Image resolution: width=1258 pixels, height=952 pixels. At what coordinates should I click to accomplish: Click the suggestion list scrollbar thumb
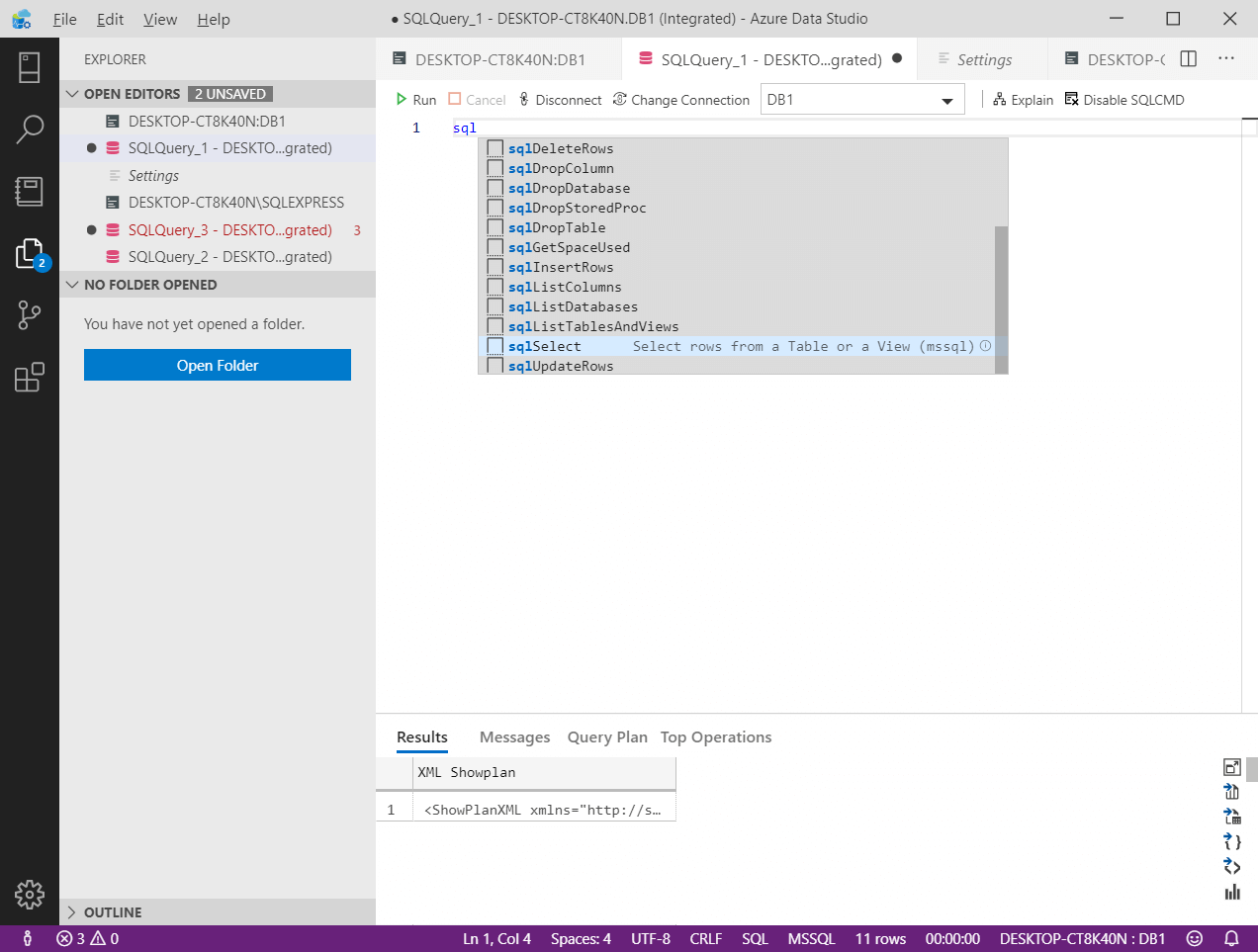[1001, 300]
